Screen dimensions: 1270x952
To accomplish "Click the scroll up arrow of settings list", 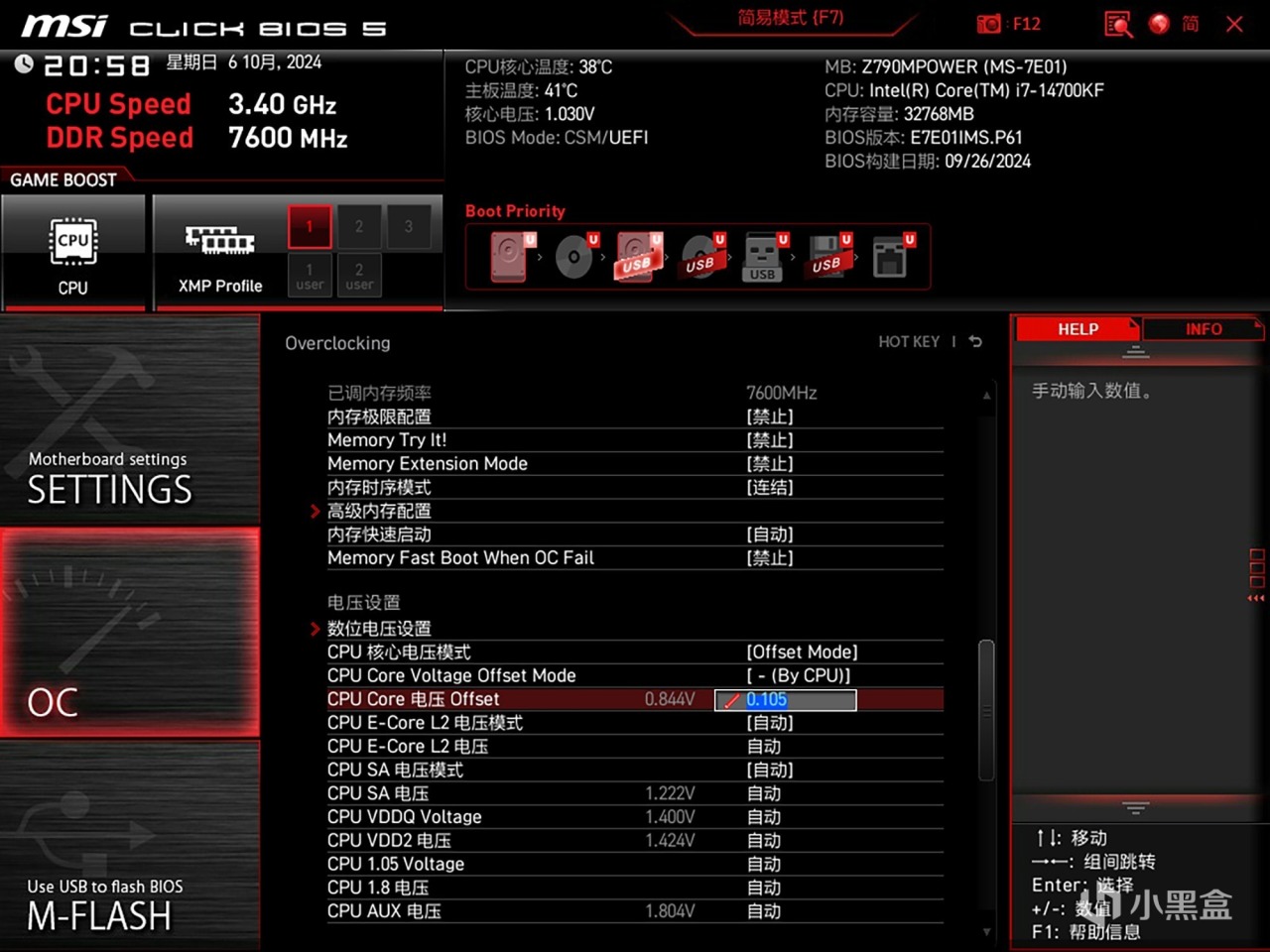I will [986, 395].
